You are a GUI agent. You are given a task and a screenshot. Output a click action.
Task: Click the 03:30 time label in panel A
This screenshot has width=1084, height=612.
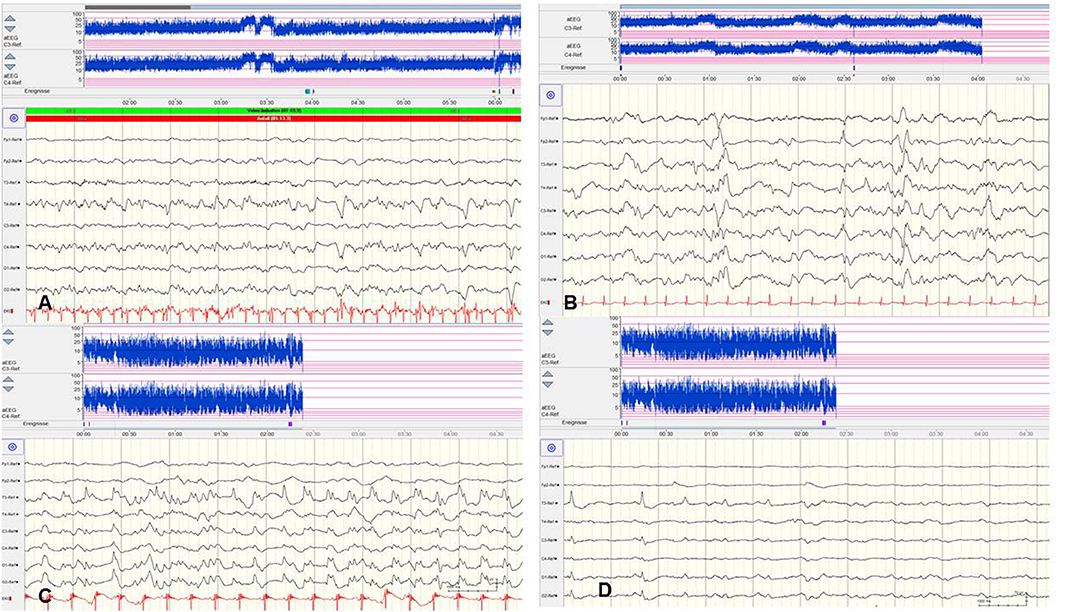click(x=266, y=102)
